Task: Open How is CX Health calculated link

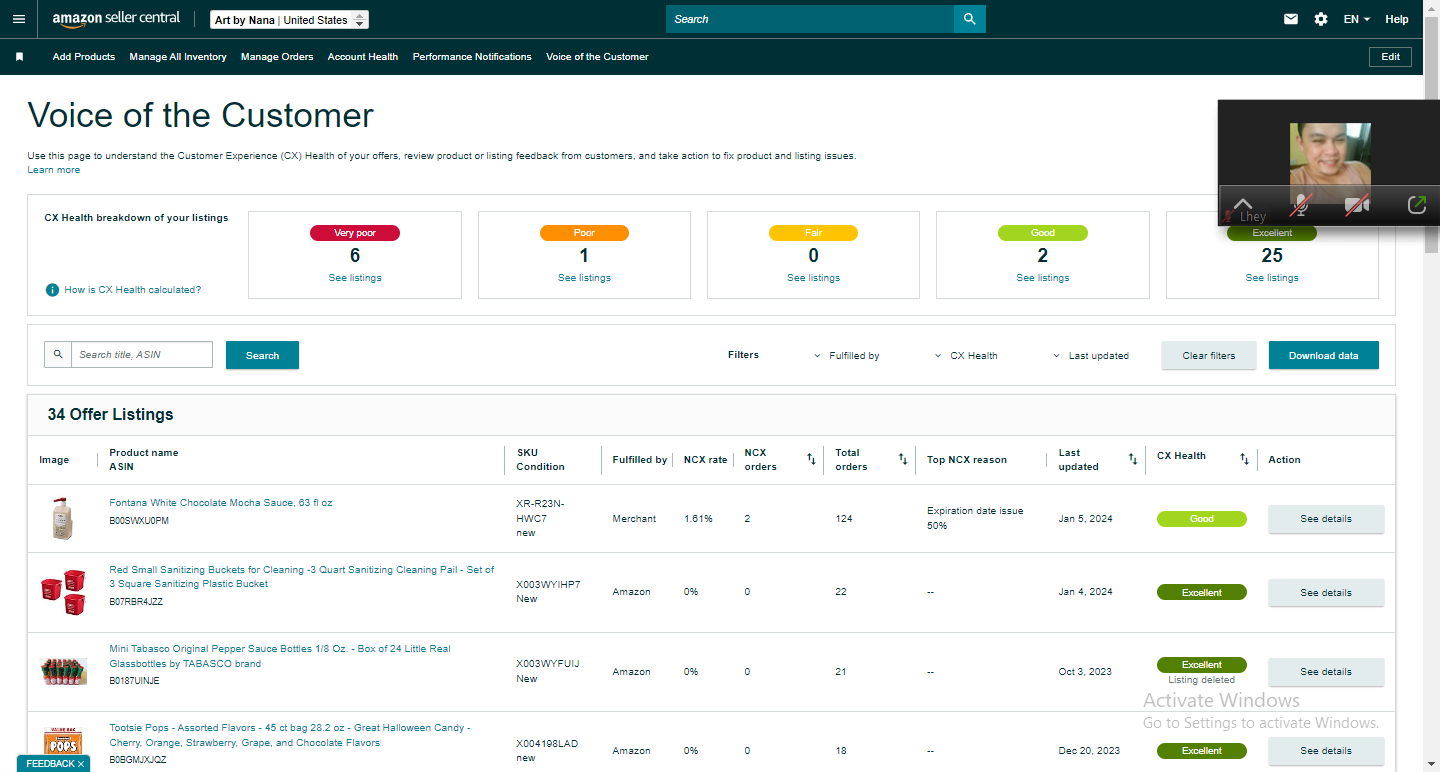Action: click(133, 290)
